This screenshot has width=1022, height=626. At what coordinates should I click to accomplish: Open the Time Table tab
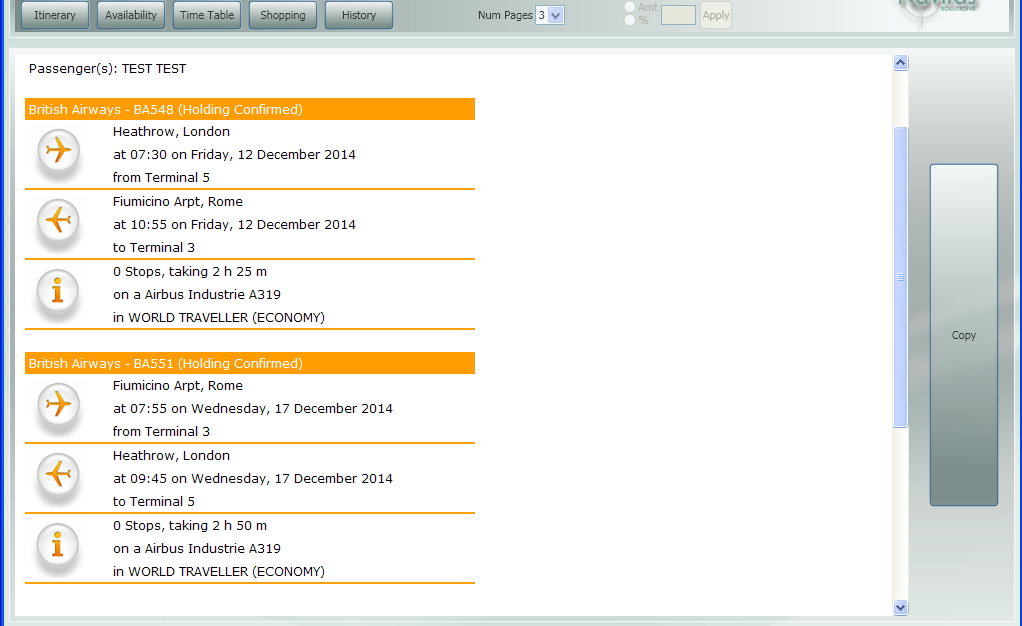pos(207,15)
